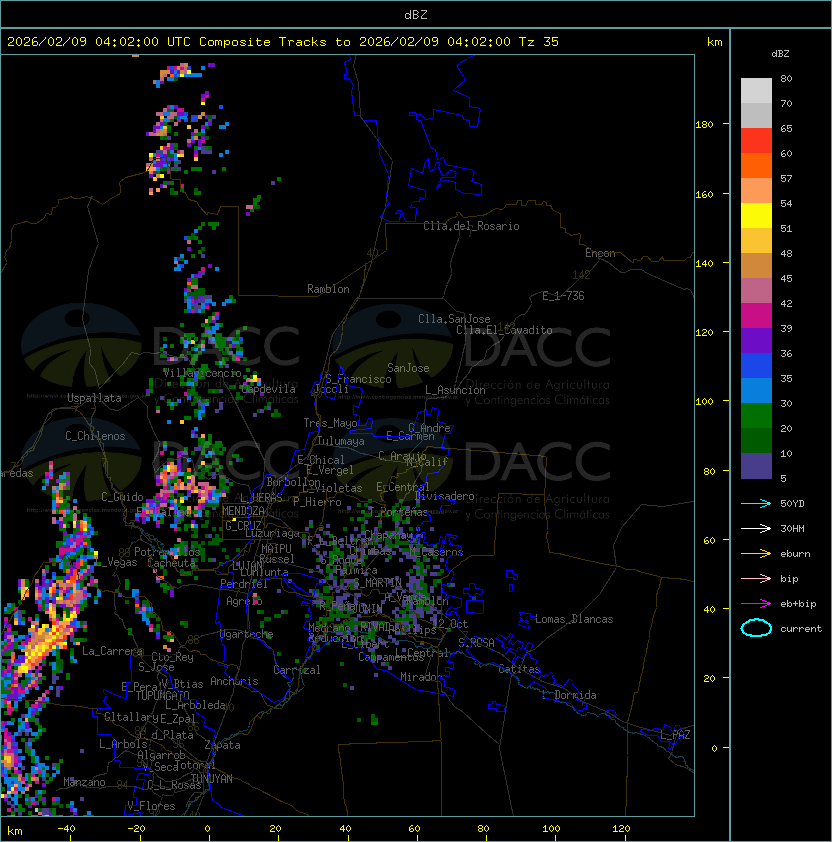Click the 'MENDOZA' city label
Viewport: 832px width, 842px height.
243,510
